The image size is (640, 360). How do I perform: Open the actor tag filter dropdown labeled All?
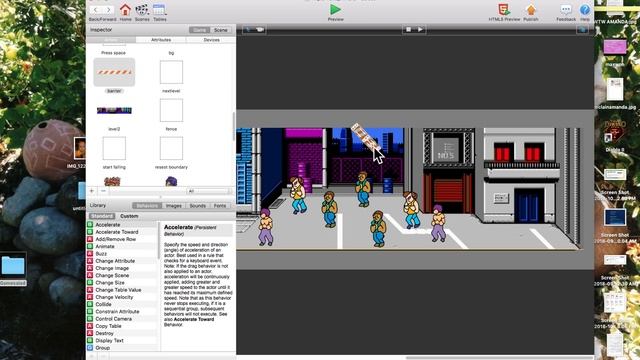click(x=209, y=191)
